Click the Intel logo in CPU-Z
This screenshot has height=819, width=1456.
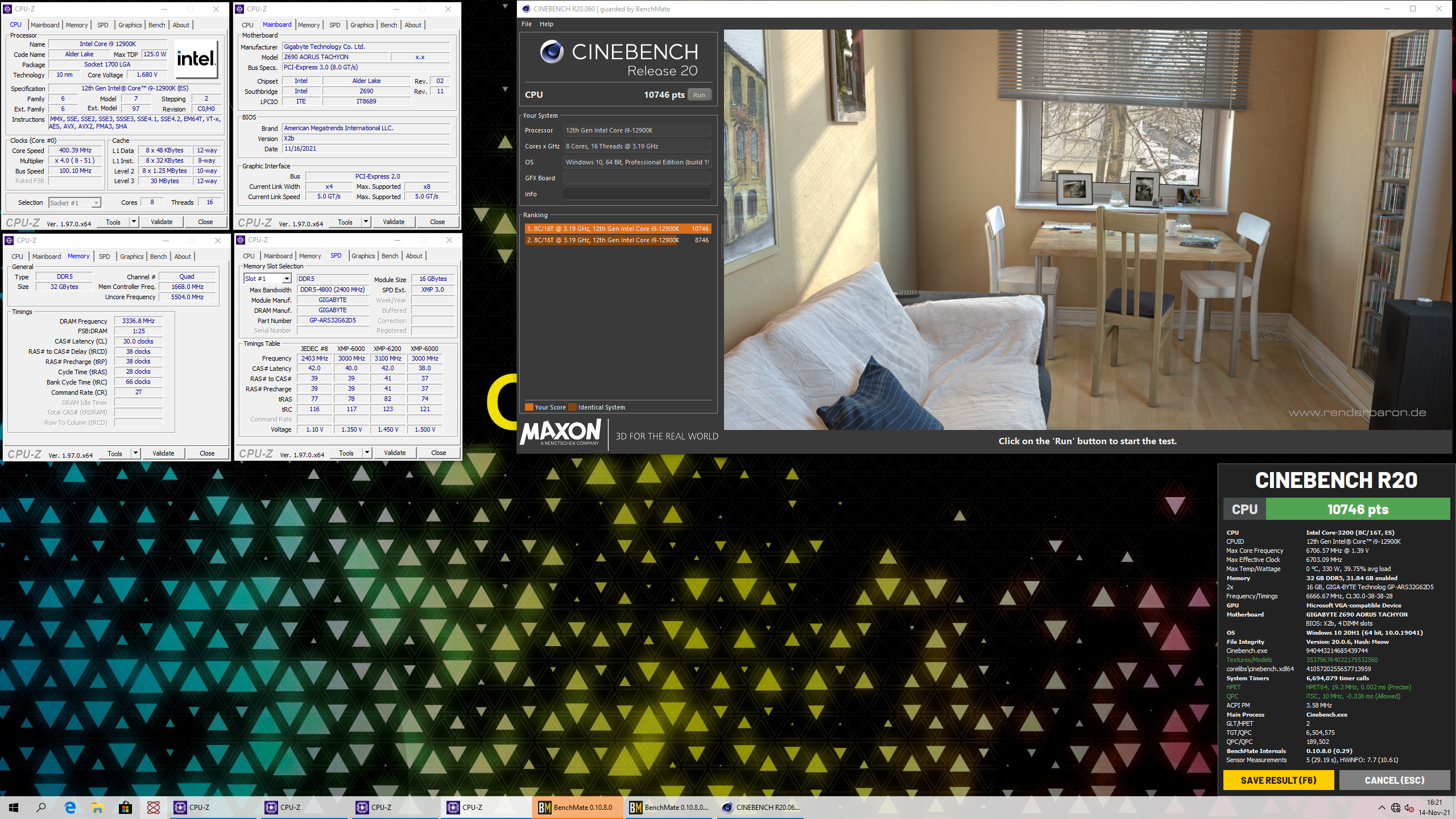[196, 59]
